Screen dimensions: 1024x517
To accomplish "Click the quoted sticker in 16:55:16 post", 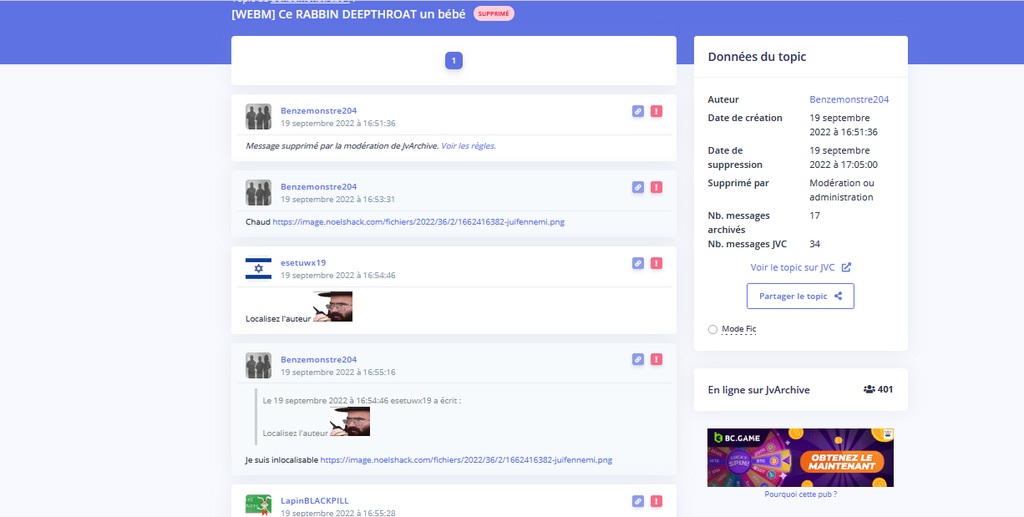I will click(x=350, y=422).
